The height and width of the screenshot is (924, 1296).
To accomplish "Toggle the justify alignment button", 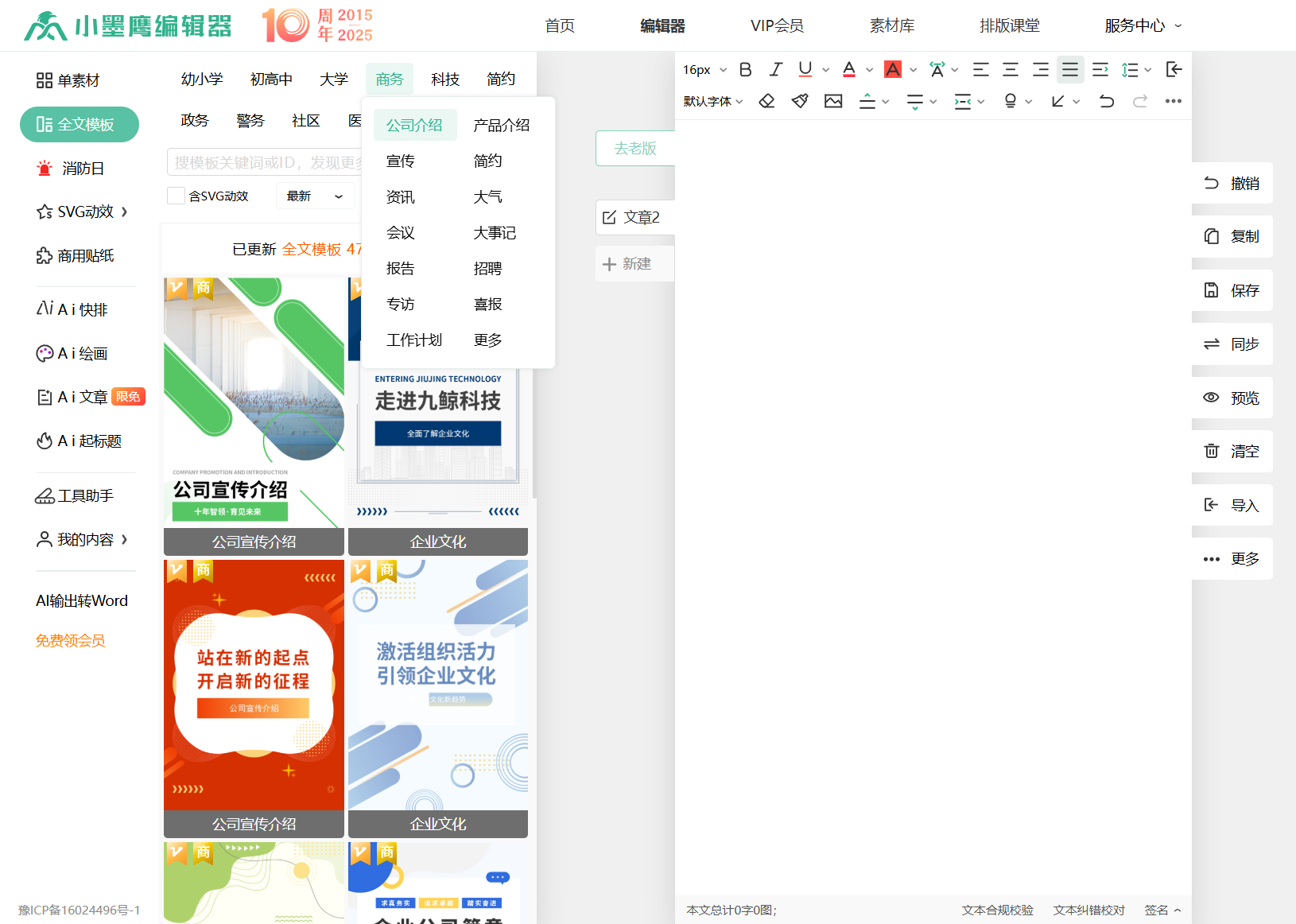I will tap(1070, 70).
